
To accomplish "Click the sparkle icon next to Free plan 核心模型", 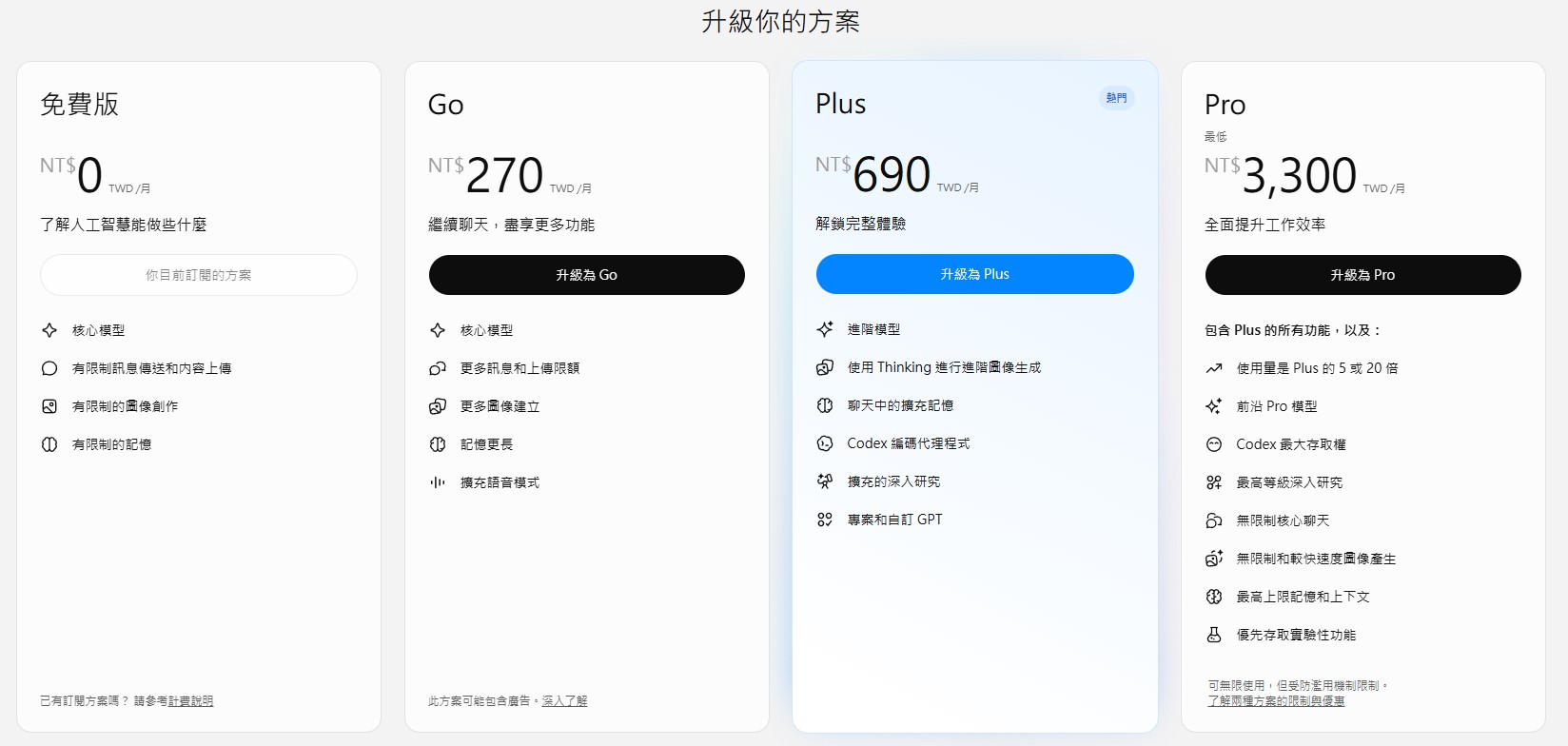I will 49,330.
